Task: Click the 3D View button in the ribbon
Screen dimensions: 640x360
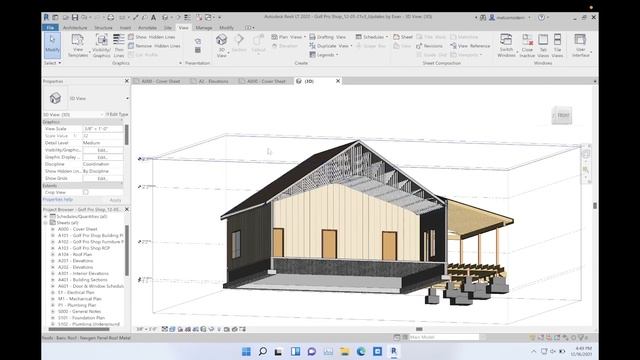Action: tap(221, 45)
